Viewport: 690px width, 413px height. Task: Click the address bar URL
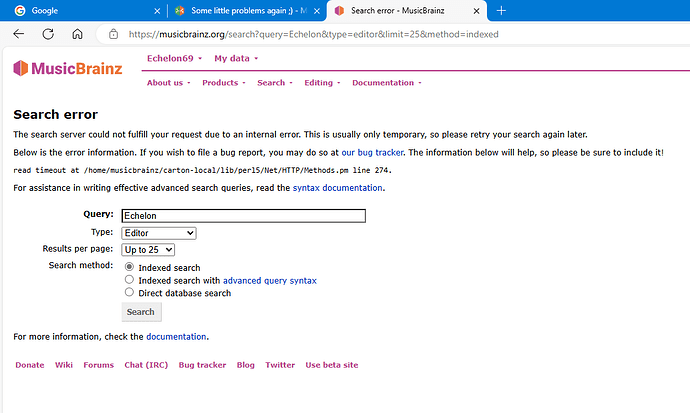(313, 34)
